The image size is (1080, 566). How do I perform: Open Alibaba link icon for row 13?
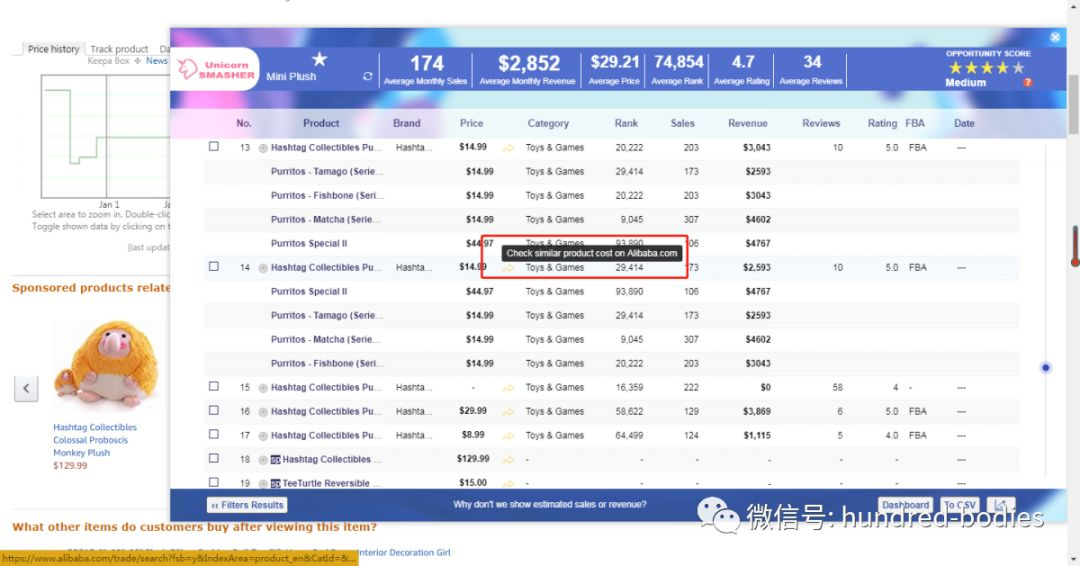(508, 147)
